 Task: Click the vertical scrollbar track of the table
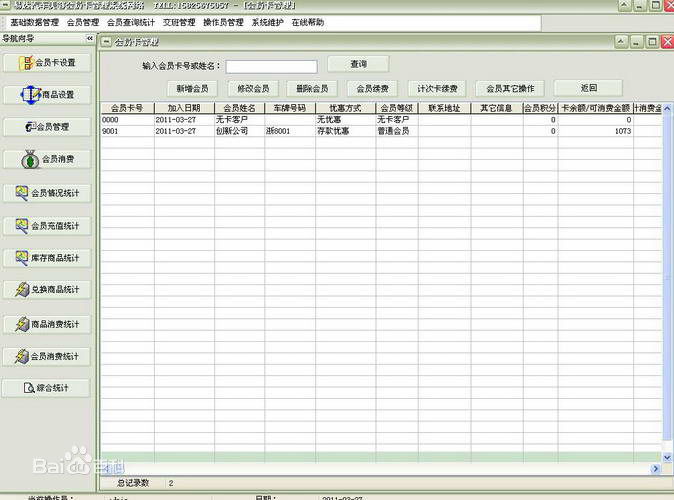click(x=667, y=284)
